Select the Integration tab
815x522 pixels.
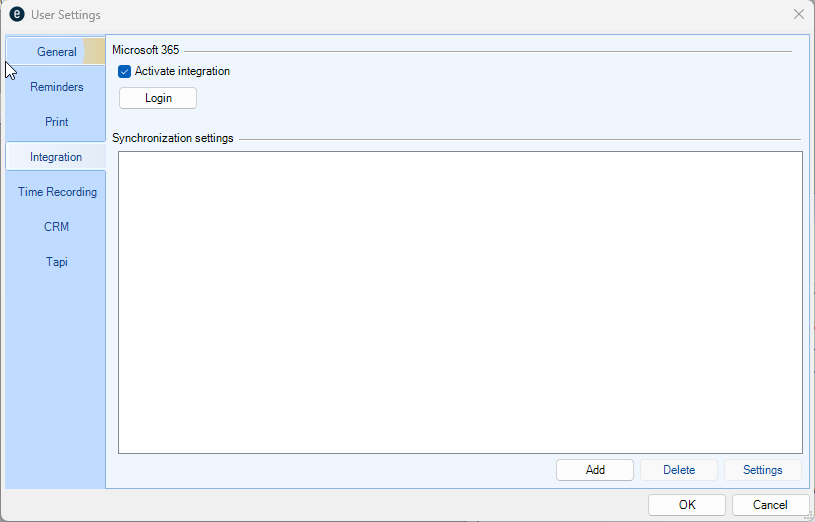[56, 157]
